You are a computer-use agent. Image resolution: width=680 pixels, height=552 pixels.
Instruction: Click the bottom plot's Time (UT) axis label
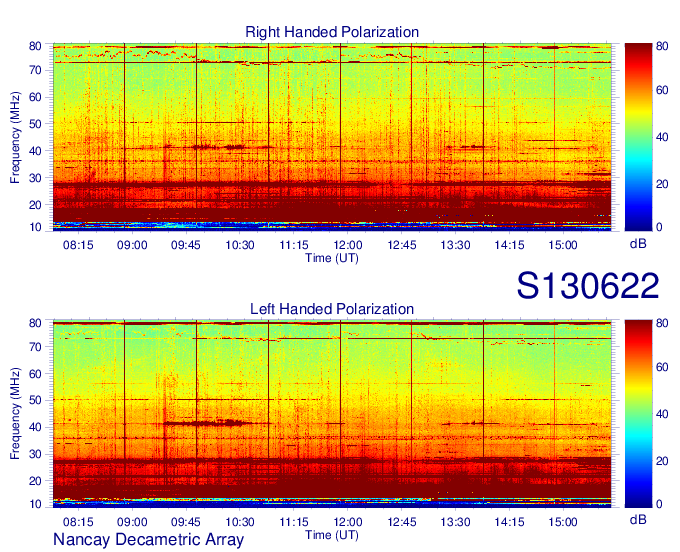pyautogui.click(x=332, y=535)
